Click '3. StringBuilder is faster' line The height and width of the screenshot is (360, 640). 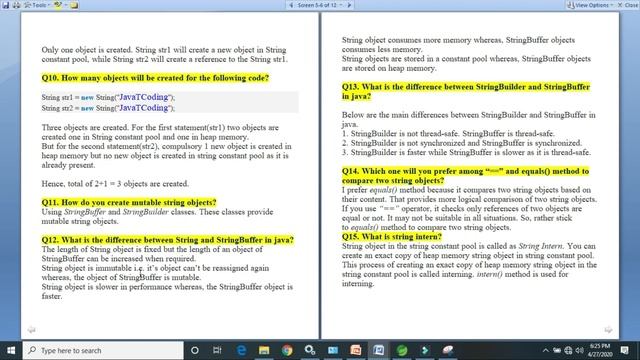(466, 152)
